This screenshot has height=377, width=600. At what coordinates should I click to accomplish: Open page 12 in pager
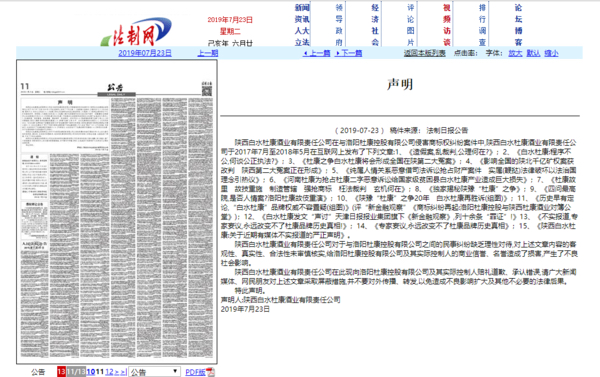click(x=109, y=372)
